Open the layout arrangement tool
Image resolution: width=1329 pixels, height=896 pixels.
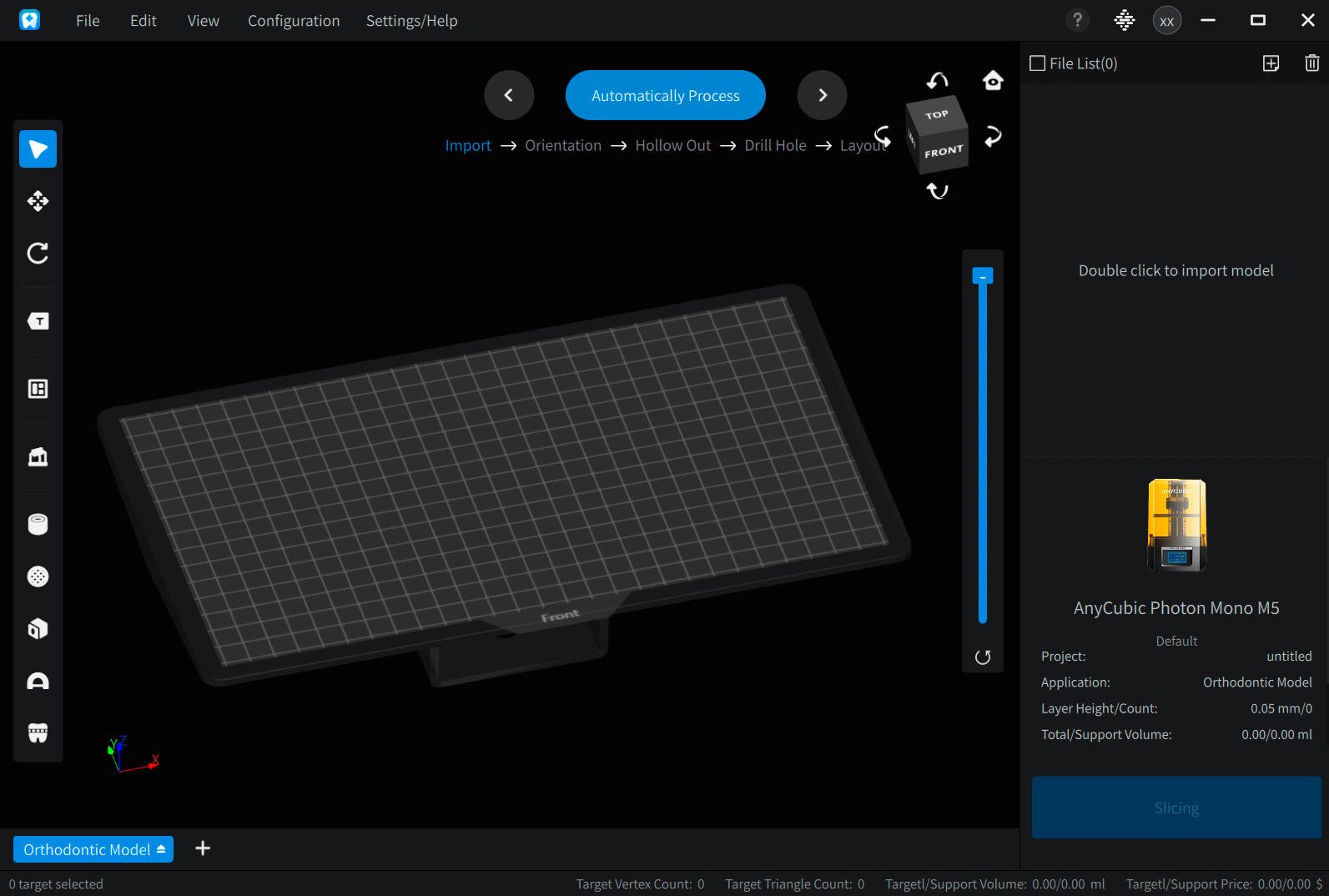point(38,389)
